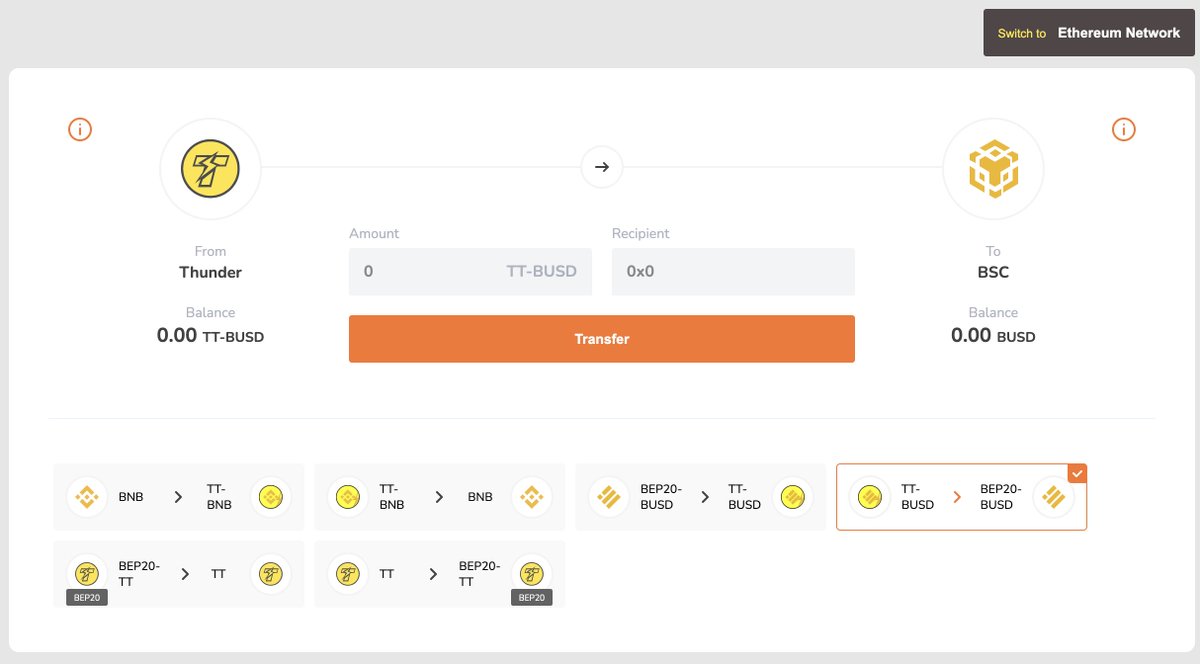The height and width of the screenshot is (664, 1200).
Task: Click BEP20-BUSD icon in selected card
Action: pyautogui.click(x=1053, y=496)
